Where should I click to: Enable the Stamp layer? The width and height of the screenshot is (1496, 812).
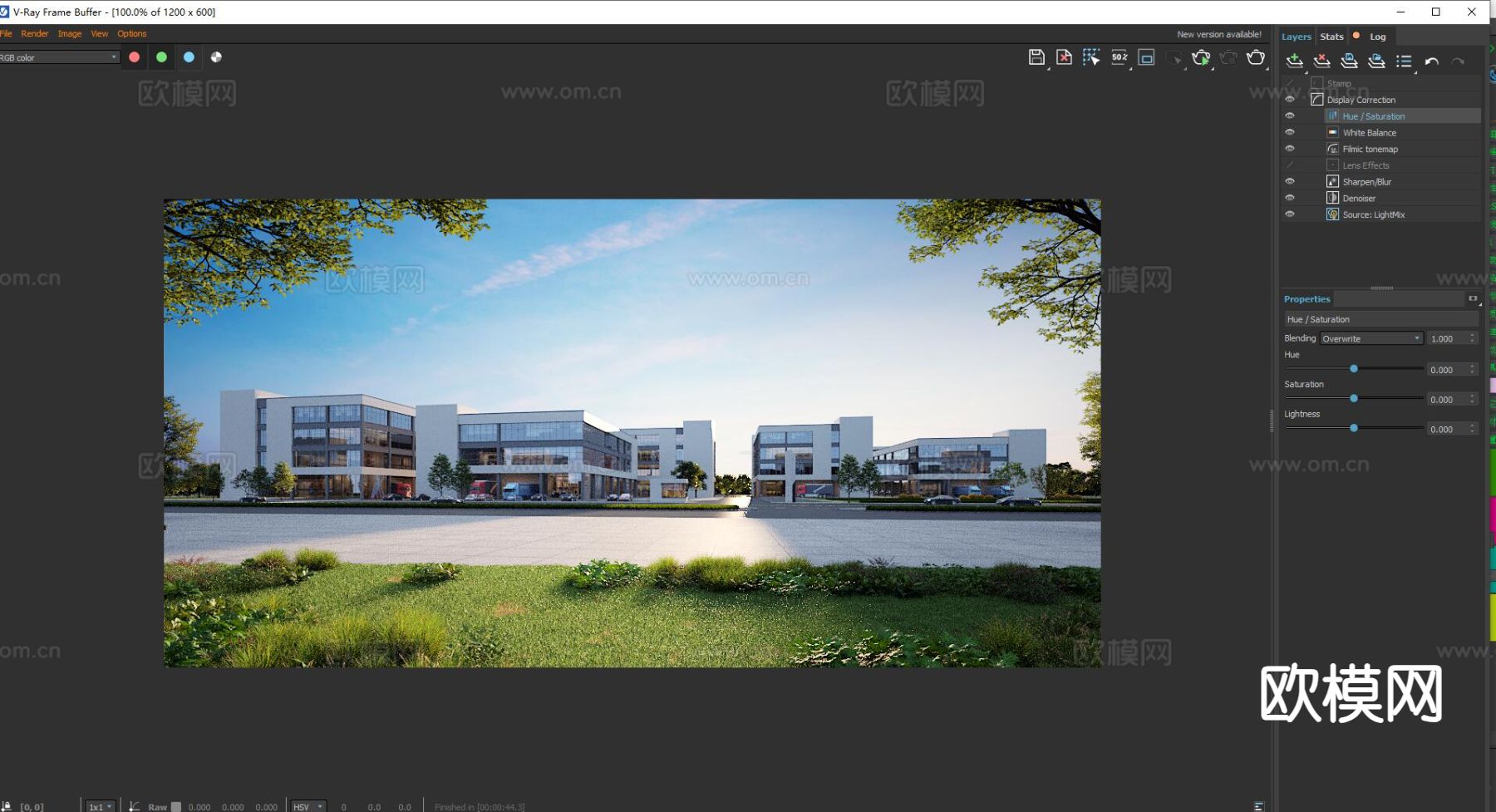pyautogui.click(x=1290, y=83)
